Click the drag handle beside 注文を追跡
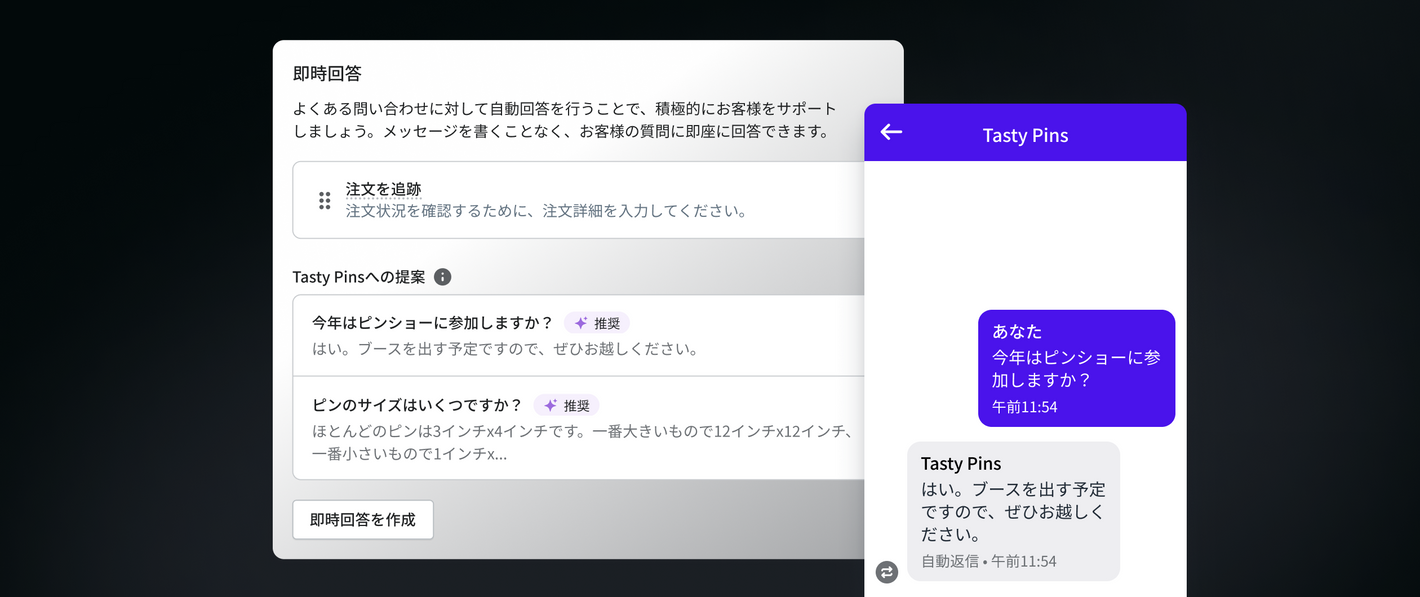Screen dimensions: 1420x597 point(325,200)
